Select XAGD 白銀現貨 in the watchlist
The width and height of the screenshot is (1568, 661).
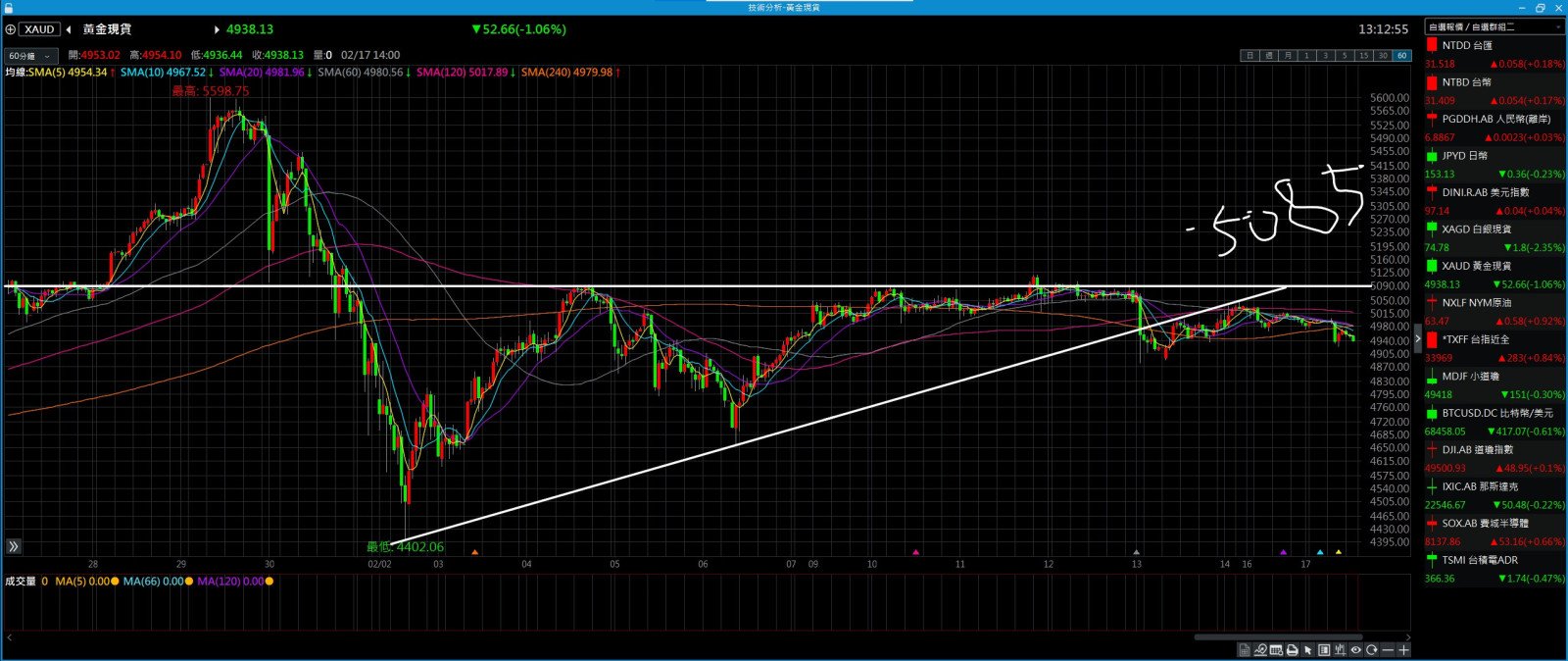[x=1494, y=238]
